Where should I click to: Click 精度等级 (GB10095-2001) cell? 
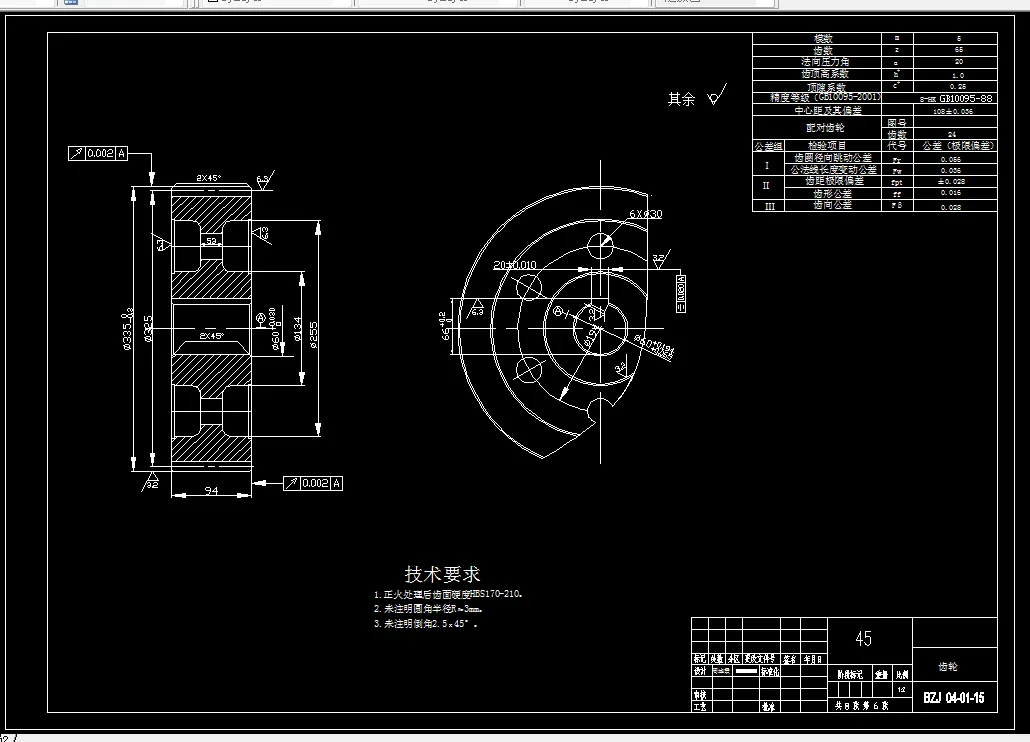pos(817,98)
